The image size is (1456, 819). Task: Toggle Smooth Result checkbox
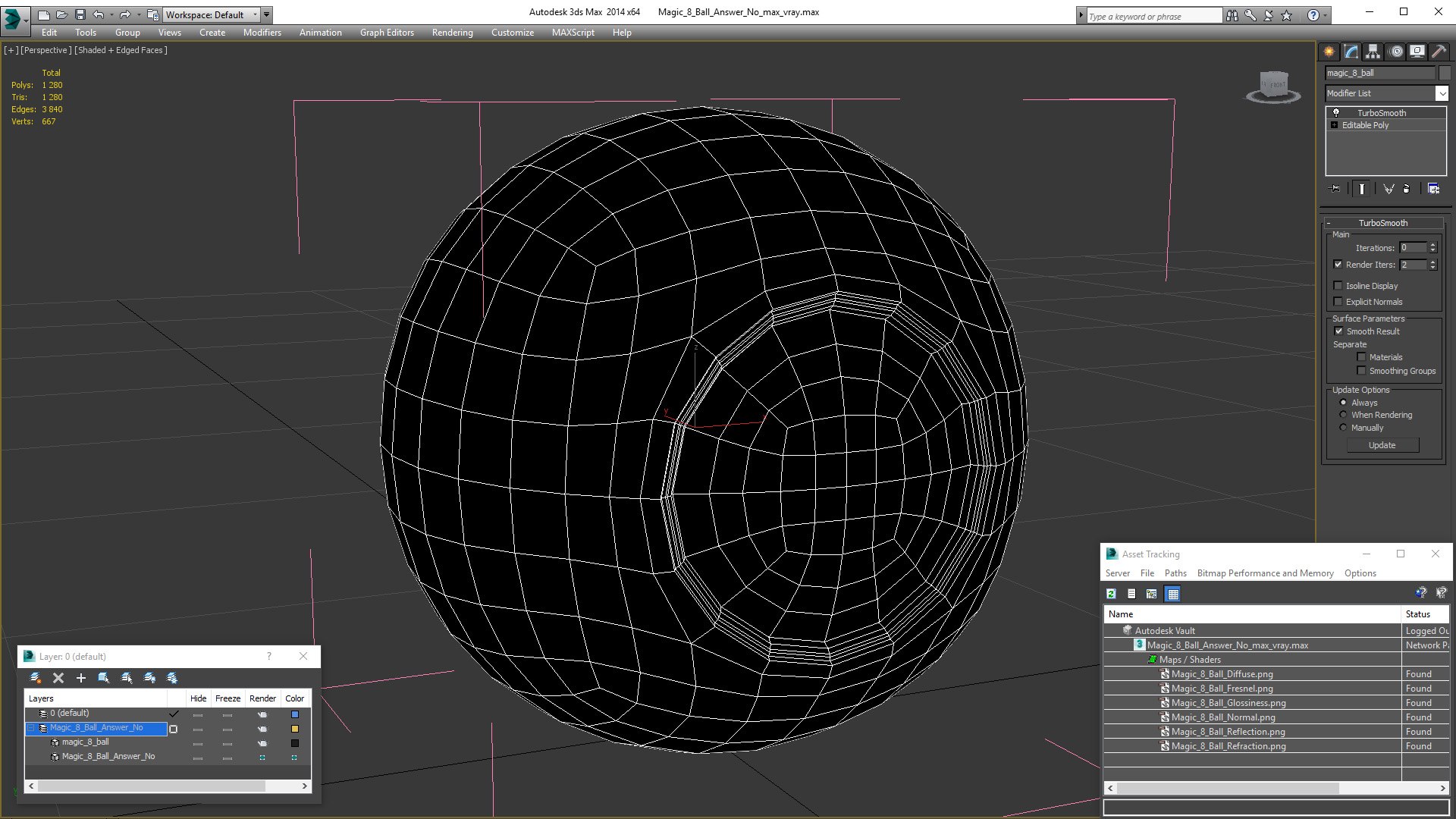1338,331
